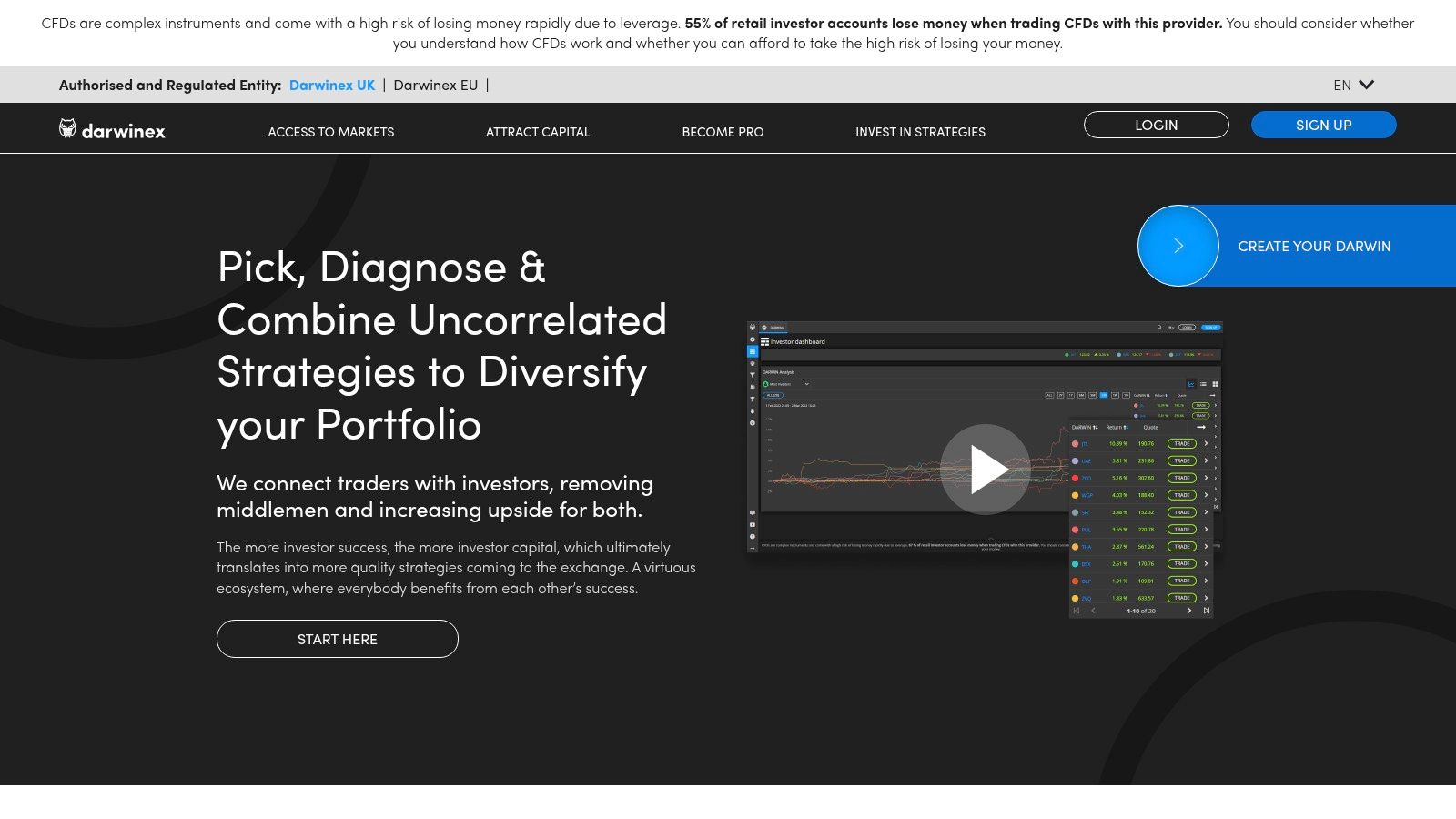Open the Access to Markets menu
1456x819 pixels.
pyautogui.click(x=331, y=132)
